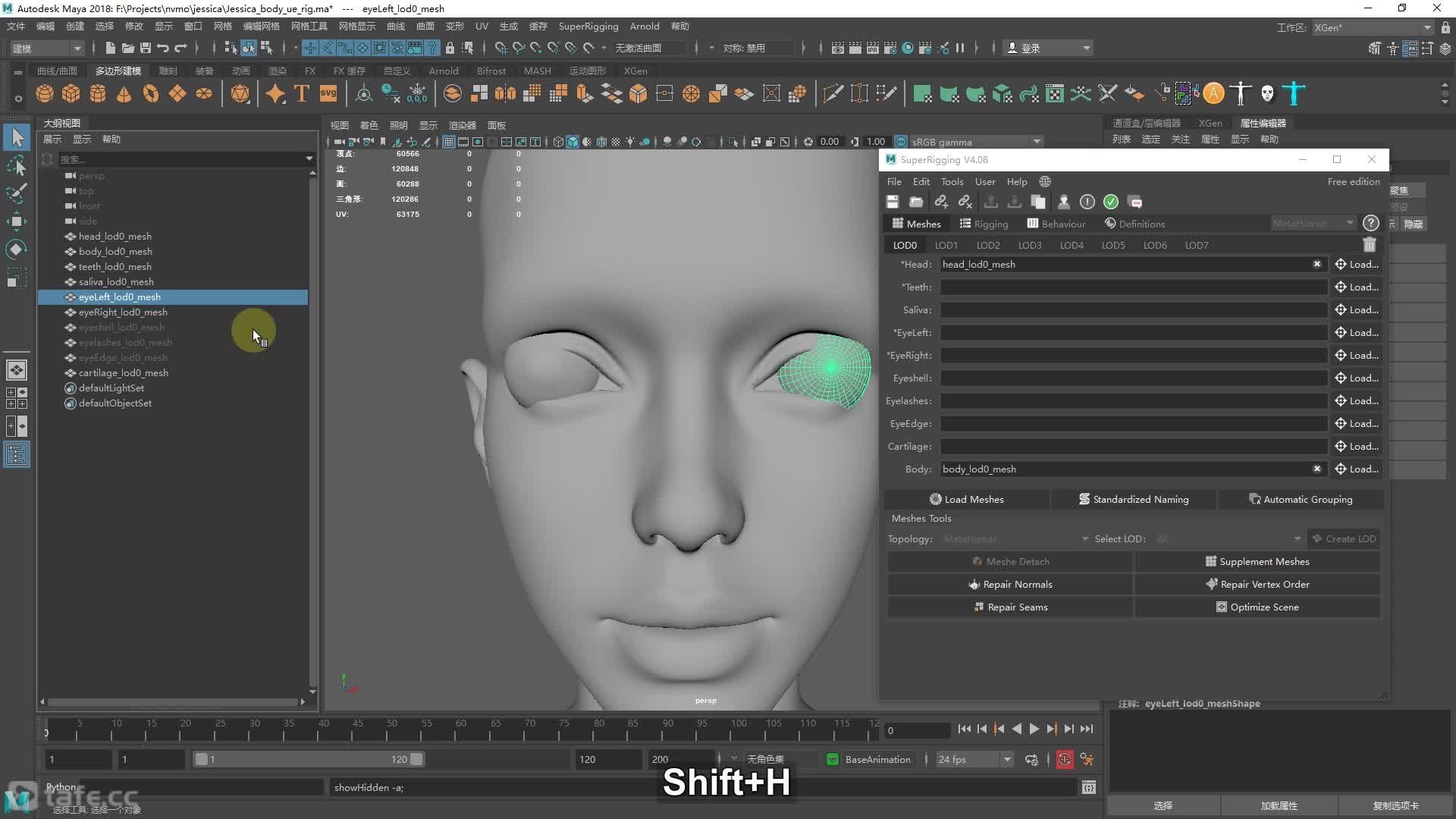This screenshot has width=1456, height=819.
Task: Click the SuperRigging save file icon
Action: (893, 202)
